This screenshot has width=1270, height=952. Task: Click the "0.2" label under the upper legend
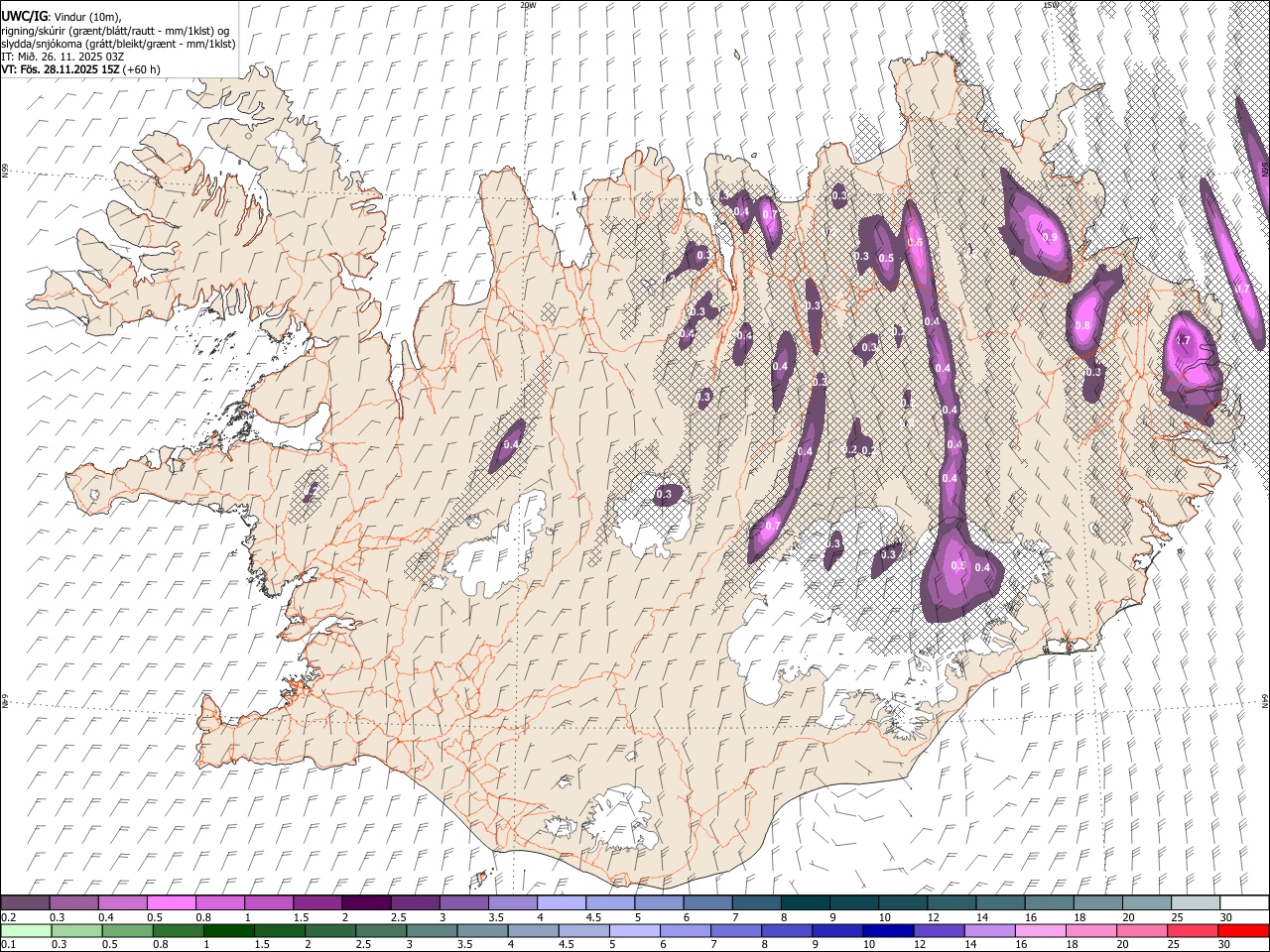[7, 917]
